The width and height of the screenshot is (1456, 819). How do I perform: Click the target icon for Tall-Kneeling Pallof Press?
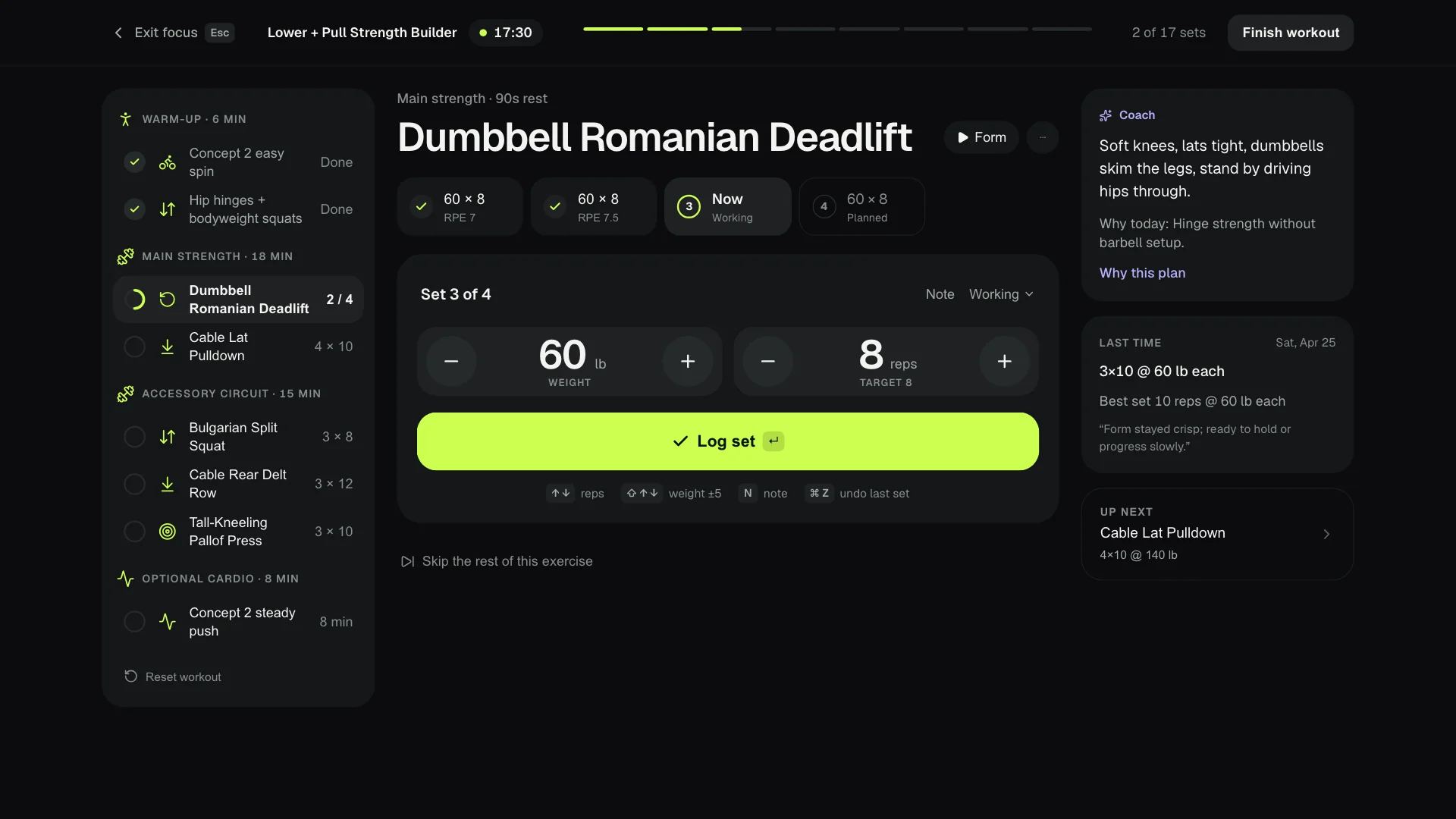[x=168, y=532]
